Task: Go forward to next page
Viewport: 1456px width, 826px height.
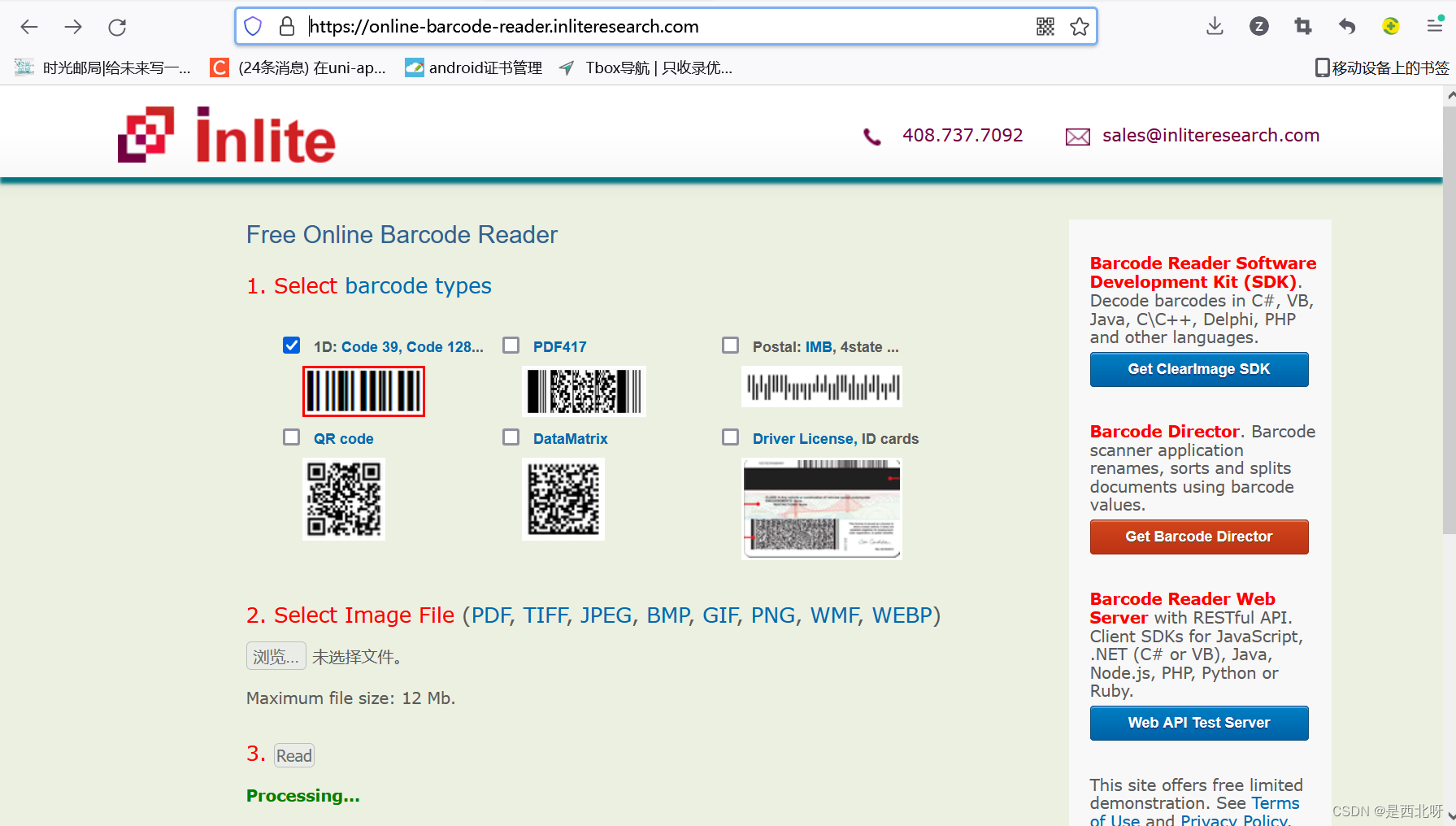Action: click(x=73, y=27)
